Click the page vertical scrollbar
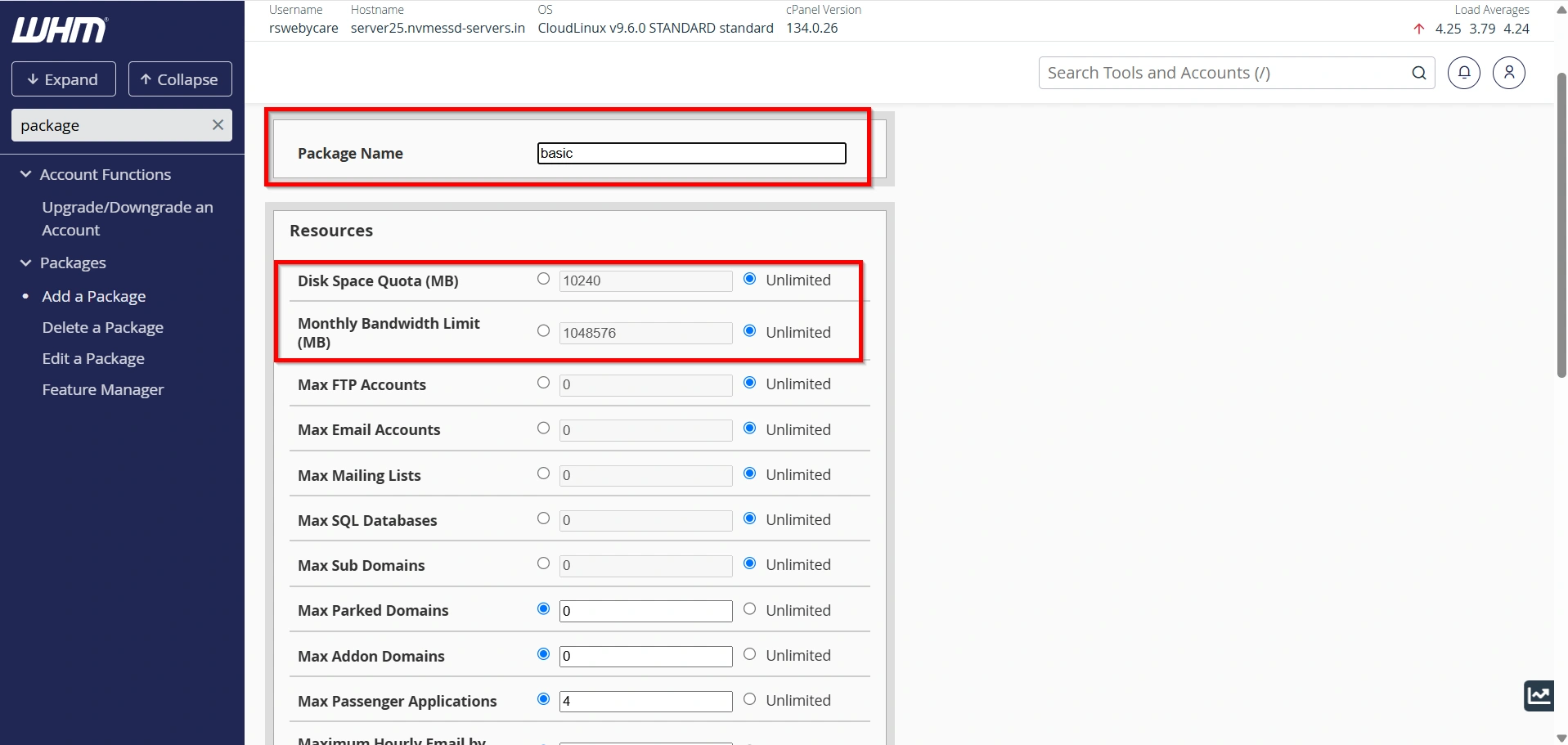This screenshot has height=745, width=1568. 1561,225
